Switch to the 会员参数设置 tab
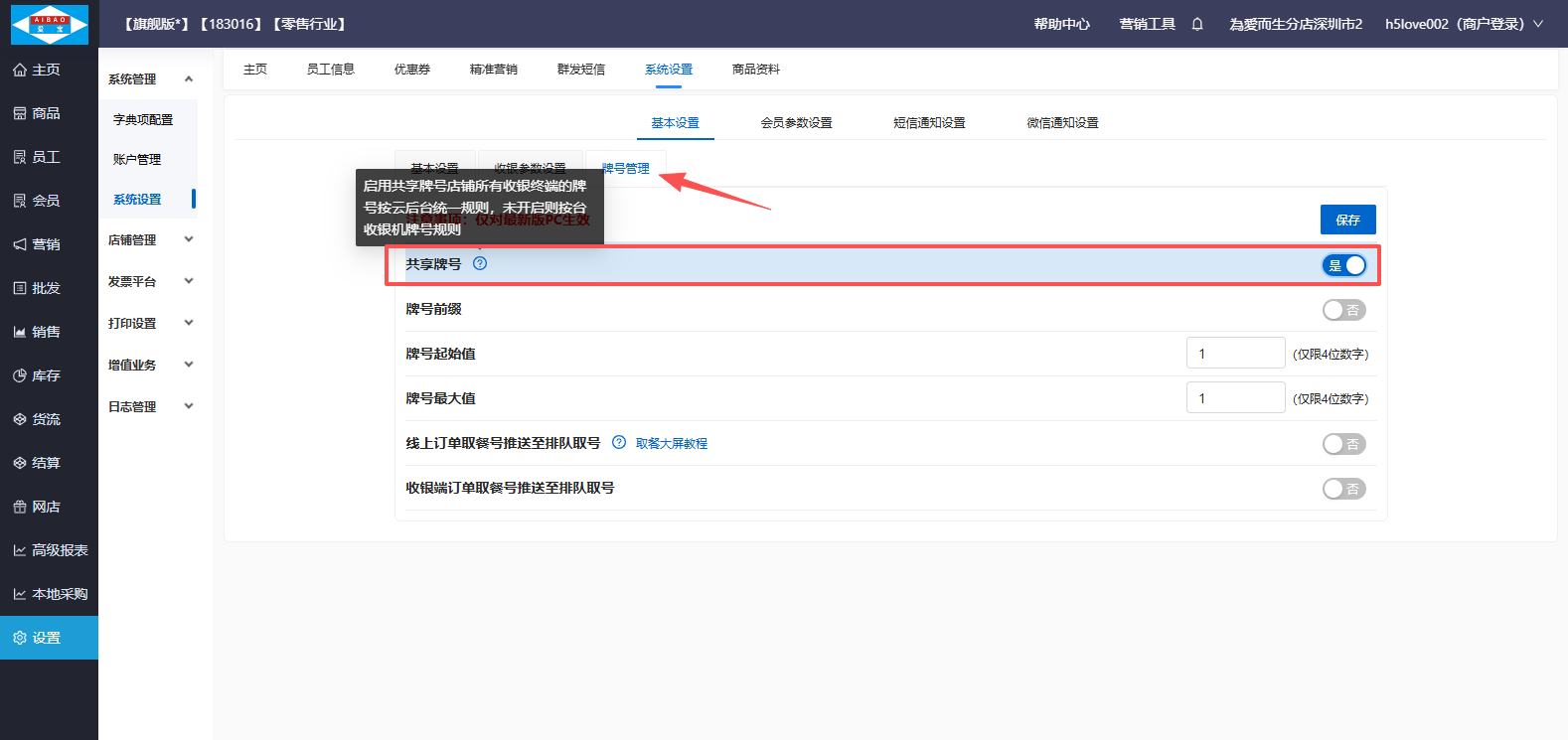1568x740 pixels. pos(796,123)
